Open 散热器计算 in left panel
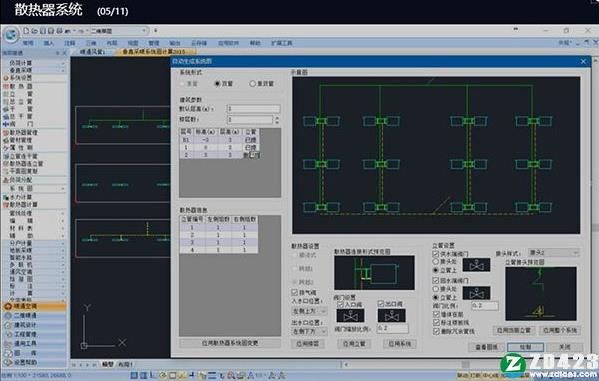The height and width of the screenshot is (381, 599). click(x=21, y=204)
